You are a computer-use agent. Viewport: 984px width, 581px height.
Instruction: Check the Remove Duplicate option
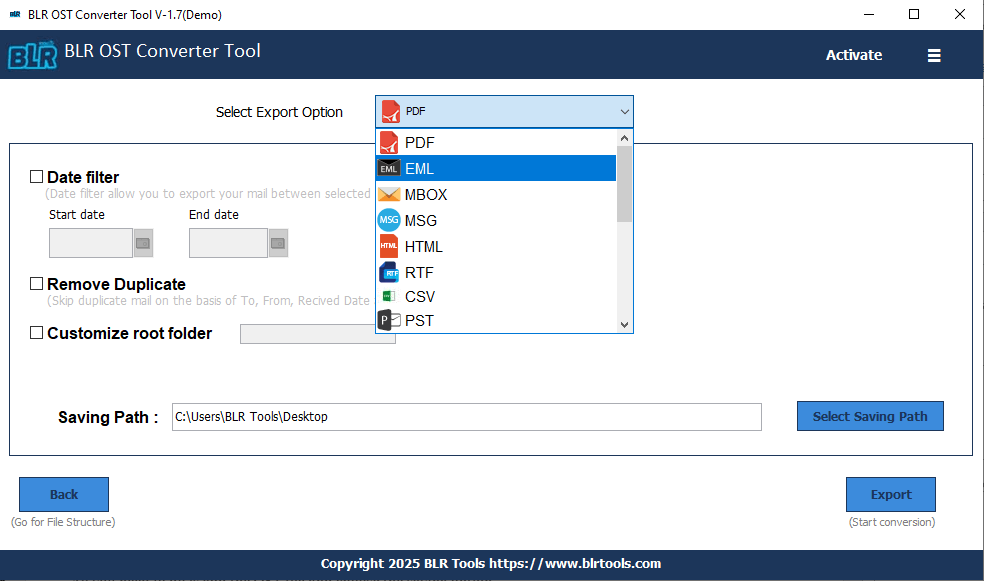36,284
